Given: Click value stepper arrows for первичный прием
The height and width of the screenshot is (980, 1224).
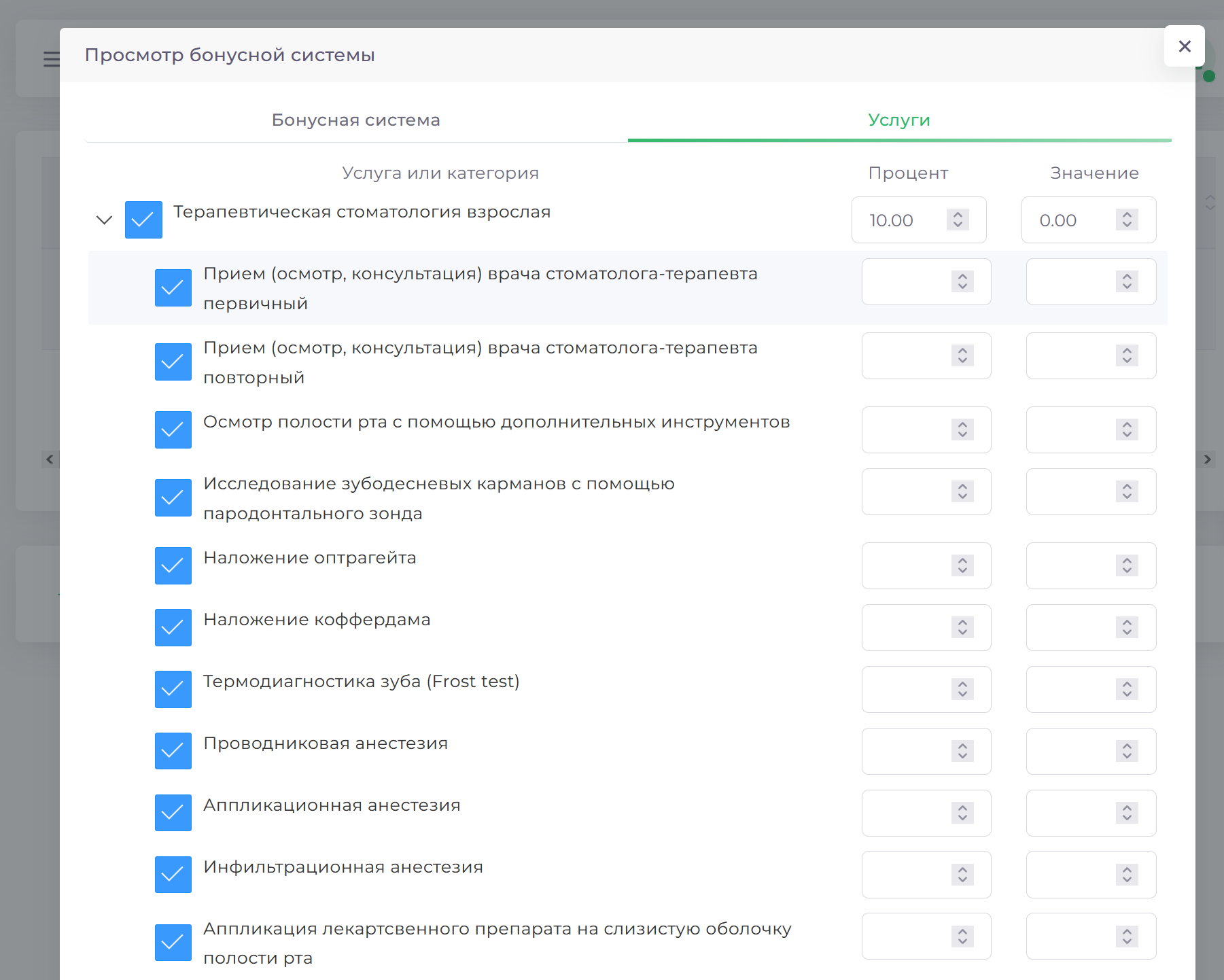Looking at the screenshot, I should (1127, 281).
